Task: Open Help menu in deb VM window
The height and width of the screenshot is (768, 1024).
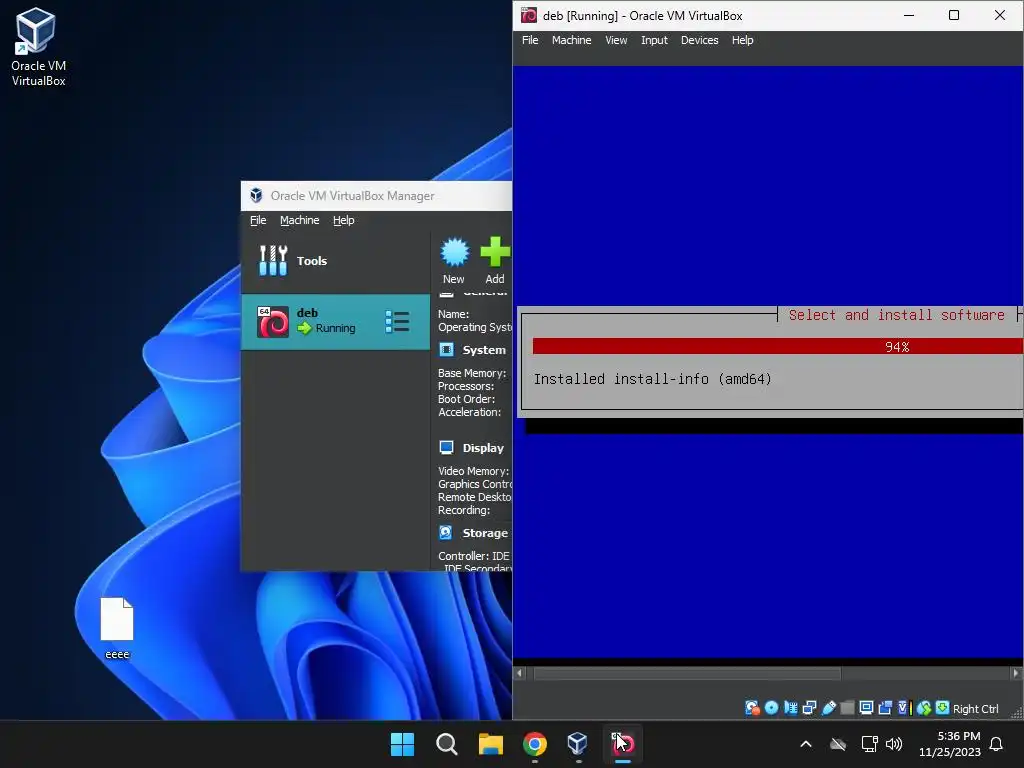Action: [x=743, y=40]
